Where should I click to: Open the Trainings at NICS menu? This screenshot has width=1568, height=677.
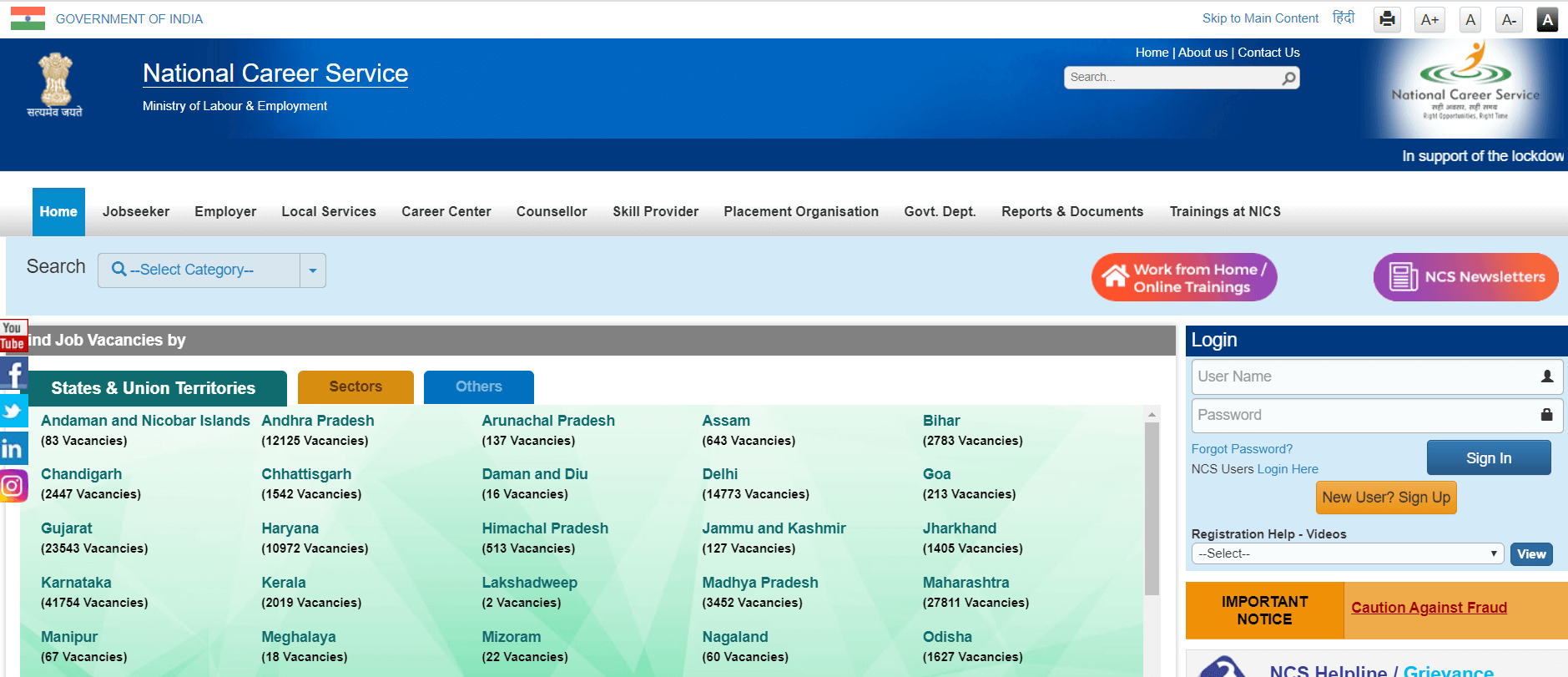1225,212
